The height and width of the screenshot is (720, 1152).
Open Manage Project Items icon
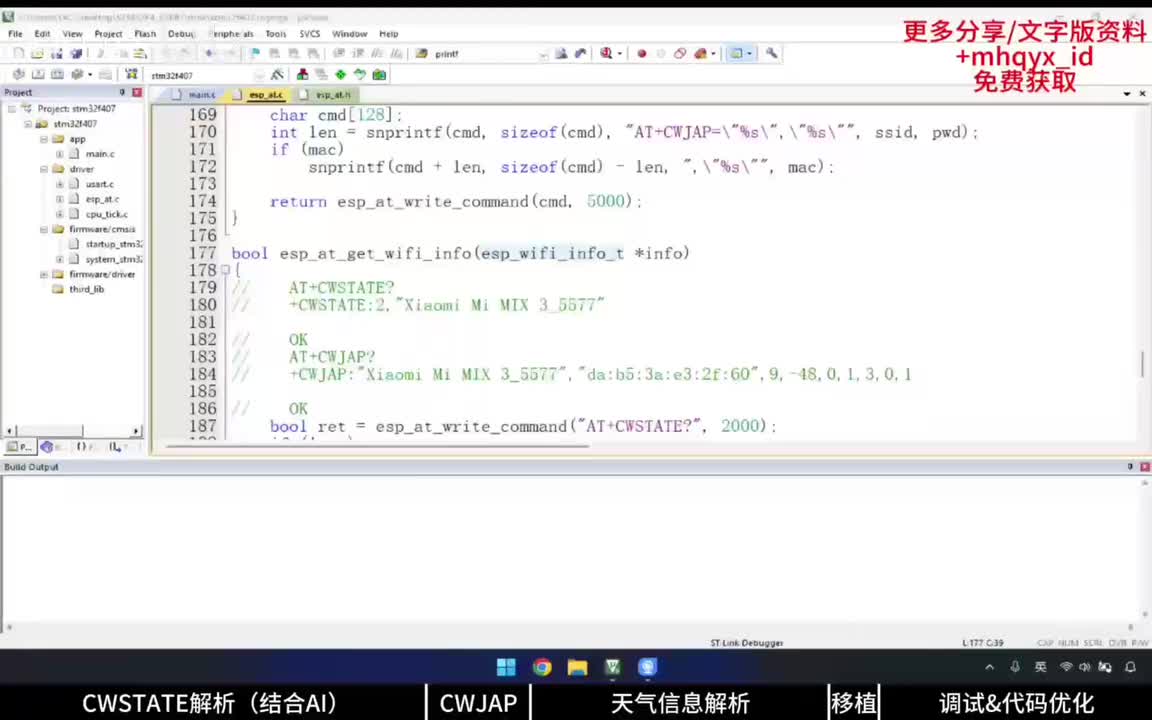pos(302,75)
